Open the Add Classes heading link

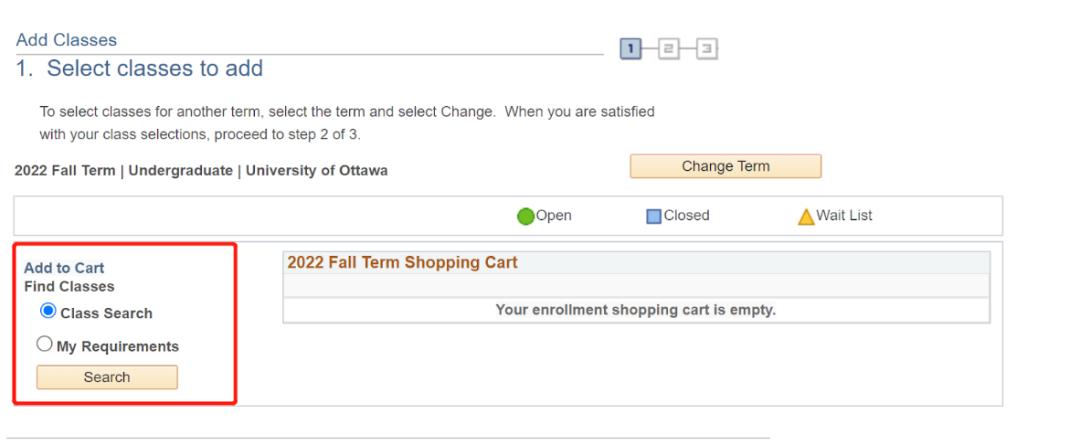pos(66,40)
